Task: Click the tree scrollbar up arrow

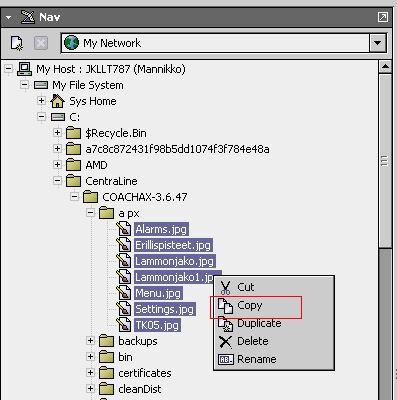Action: 385,67
